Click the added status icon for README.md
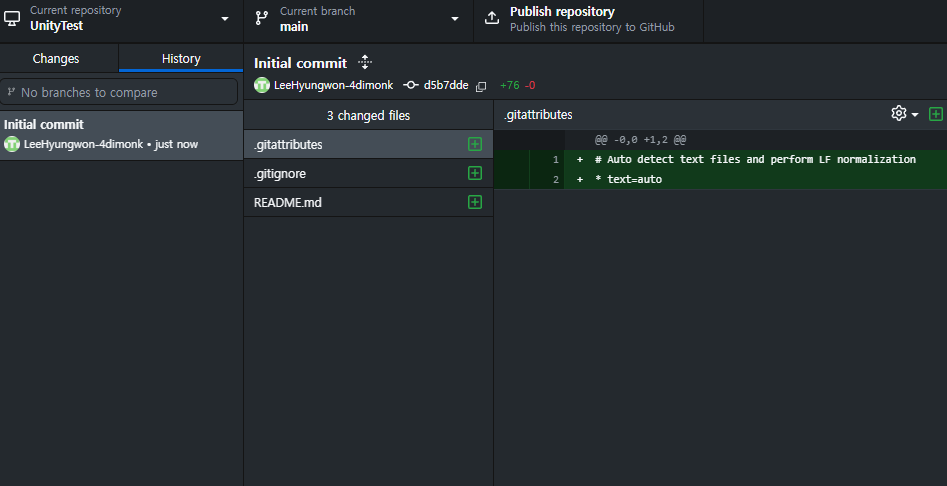 click(x=475, y=202)
